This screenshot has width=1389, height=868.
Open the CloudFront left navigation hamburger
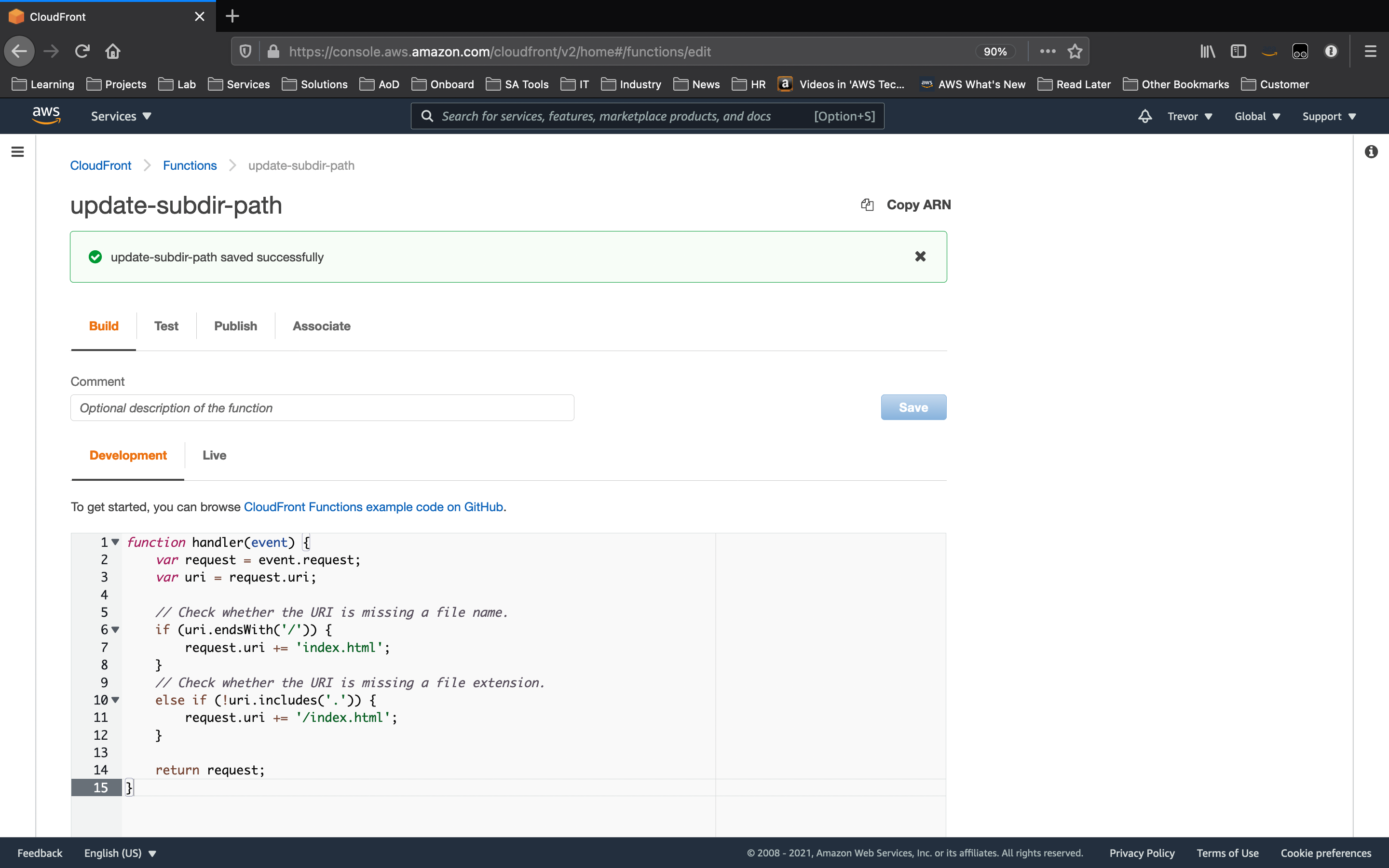[x=18, y=151]
